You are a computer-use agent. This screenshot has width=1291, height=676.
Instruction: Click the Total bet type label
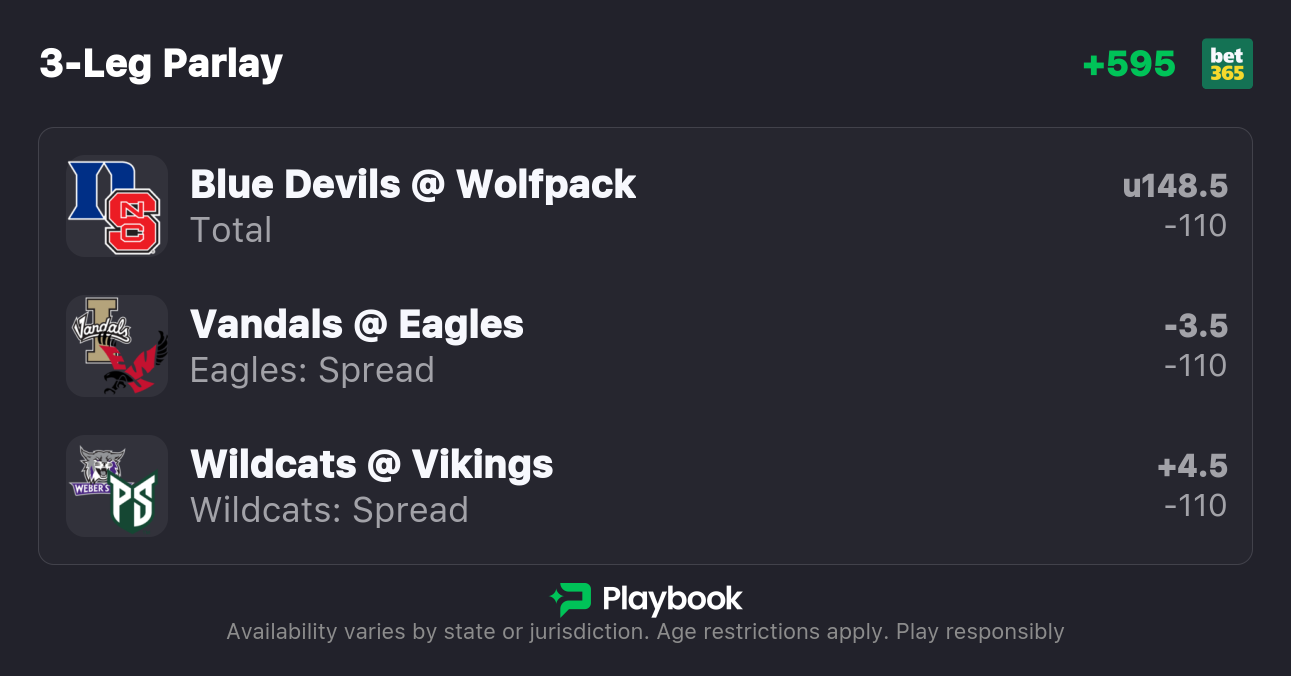click(231, 230)
